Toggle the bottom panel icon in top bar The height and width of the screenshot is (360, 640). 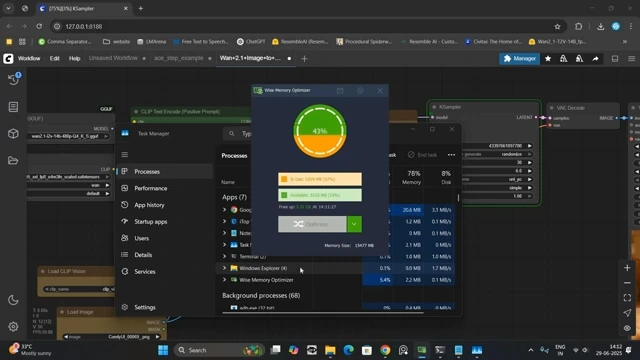615,59
